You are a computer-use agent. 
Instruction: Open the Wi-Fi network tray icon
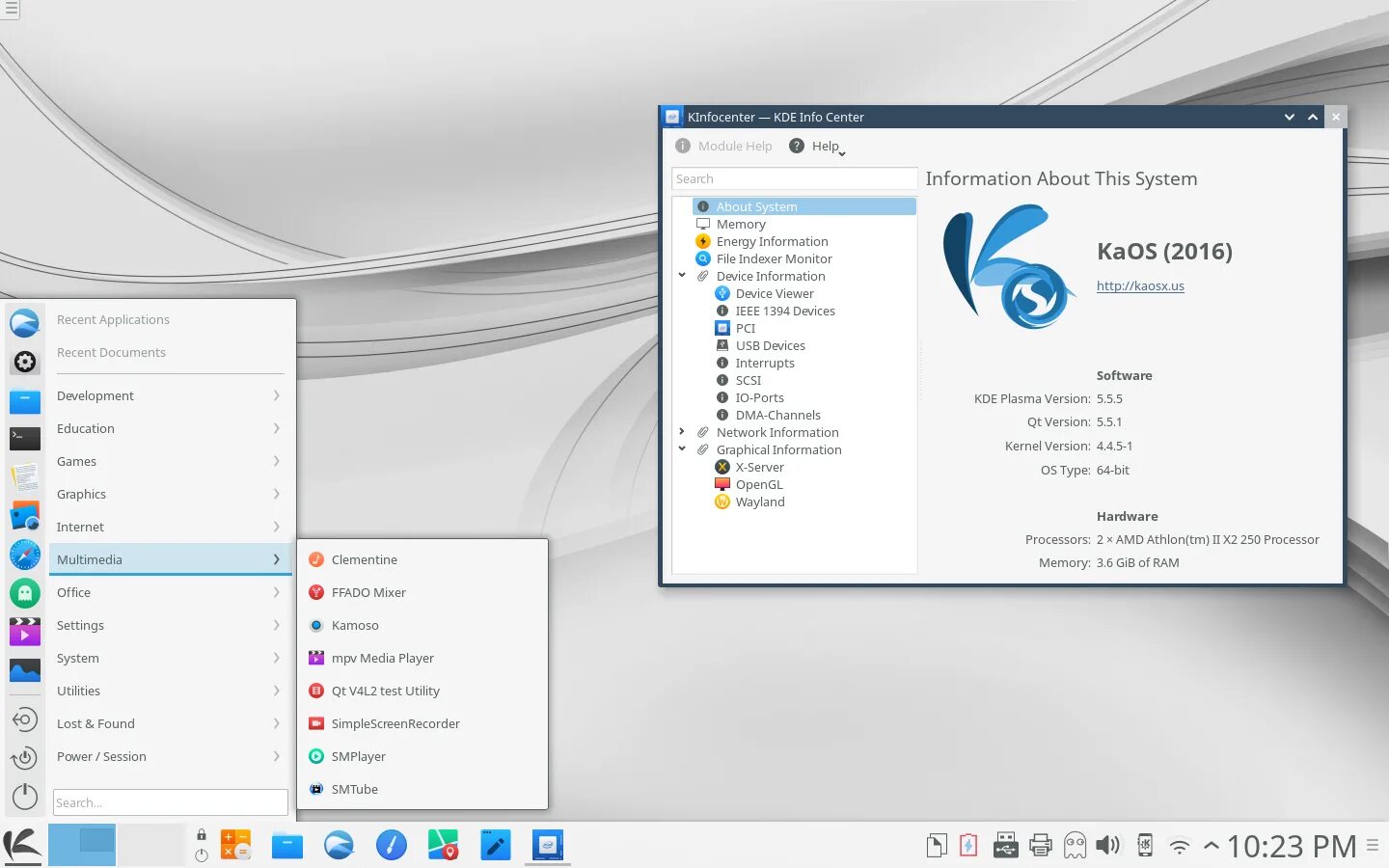[1179, 847]
